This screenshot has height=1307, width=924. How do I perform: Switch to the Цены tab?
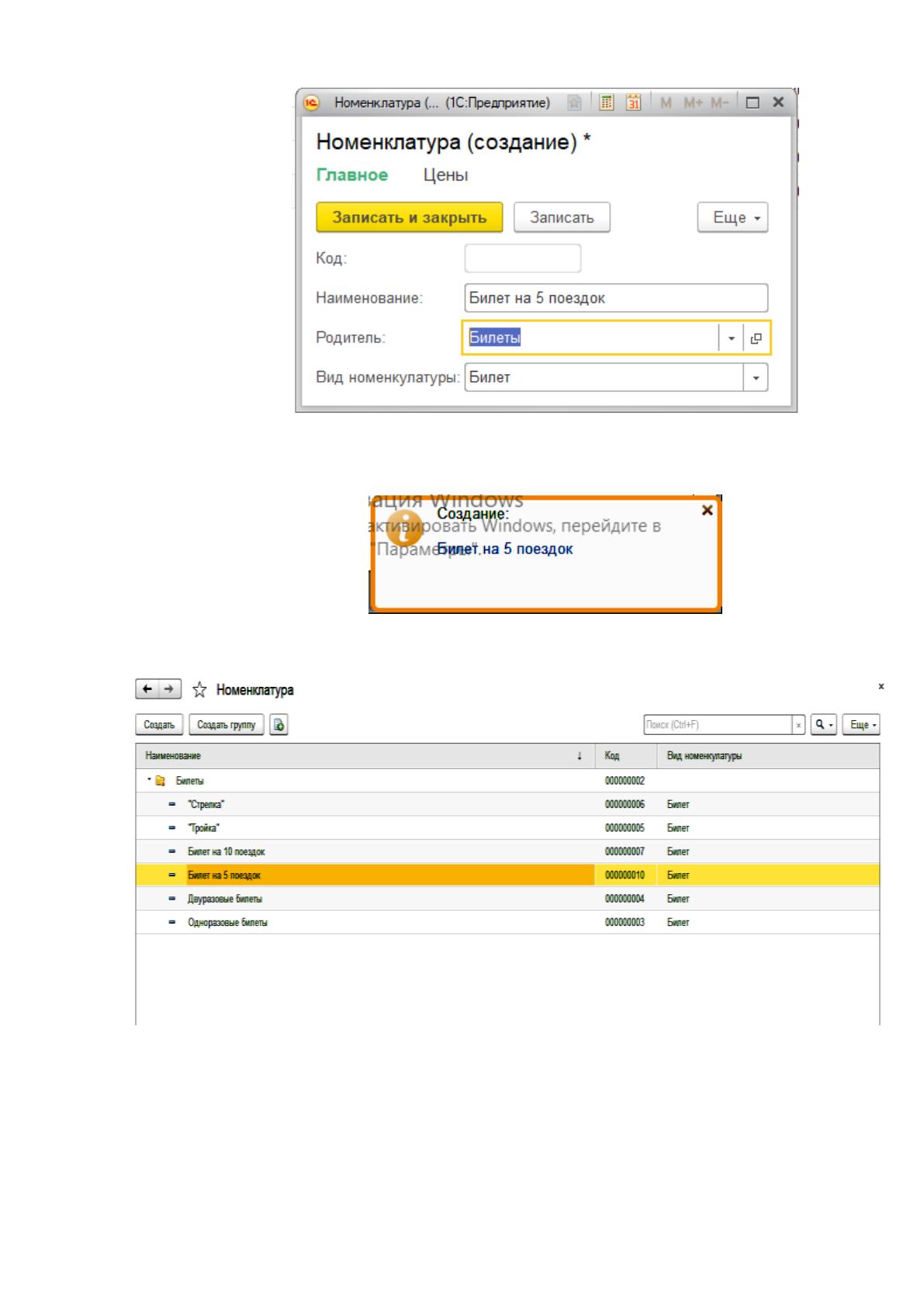(445, 175)
